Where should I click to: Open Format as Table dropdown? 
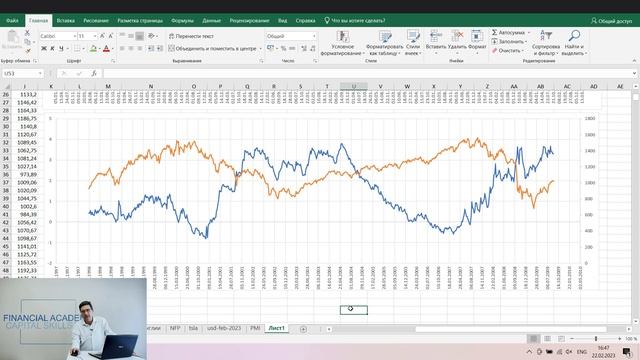coord(384,43)
